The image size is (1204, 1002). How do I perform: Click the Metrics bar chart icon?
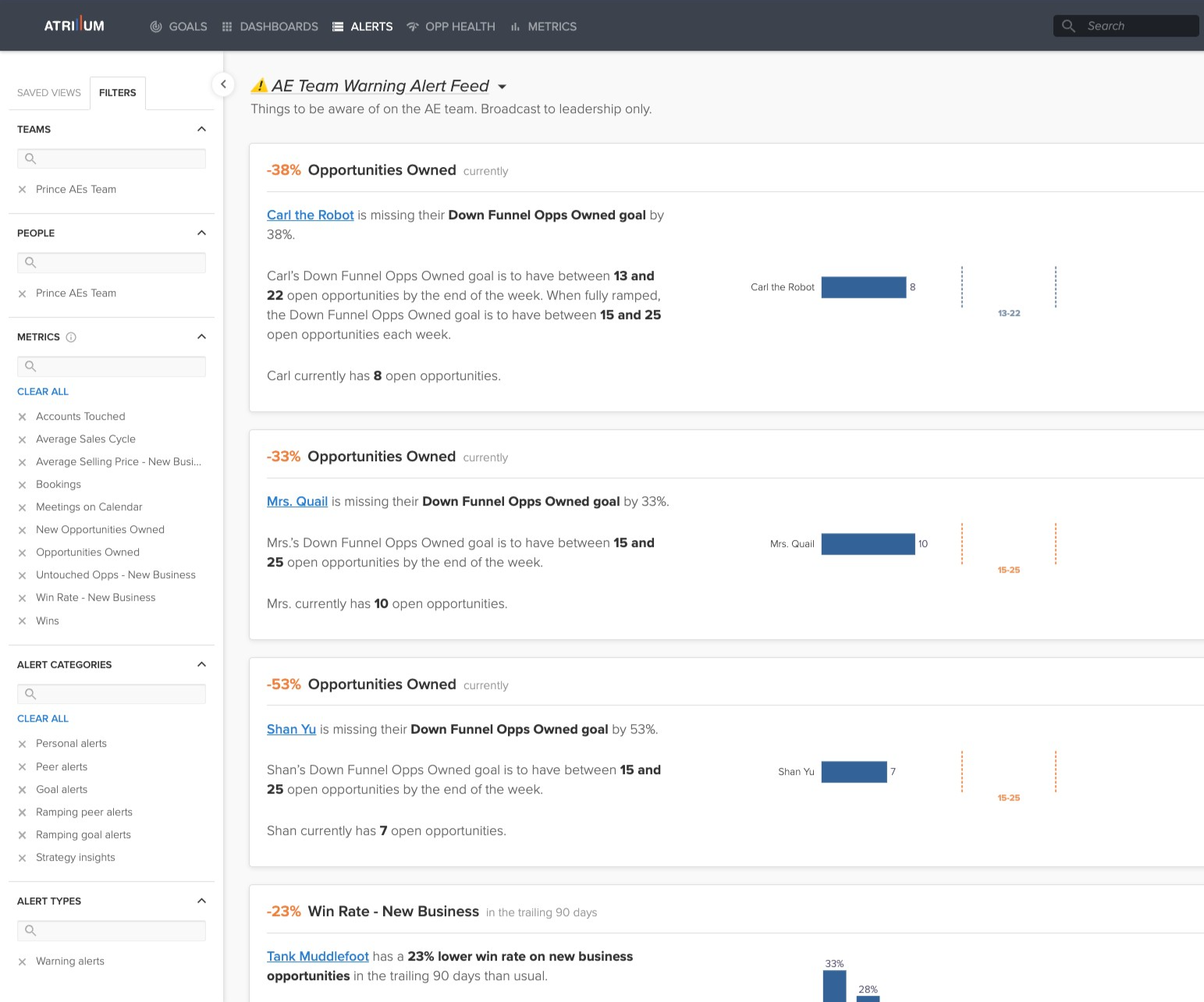pos(515,27)
